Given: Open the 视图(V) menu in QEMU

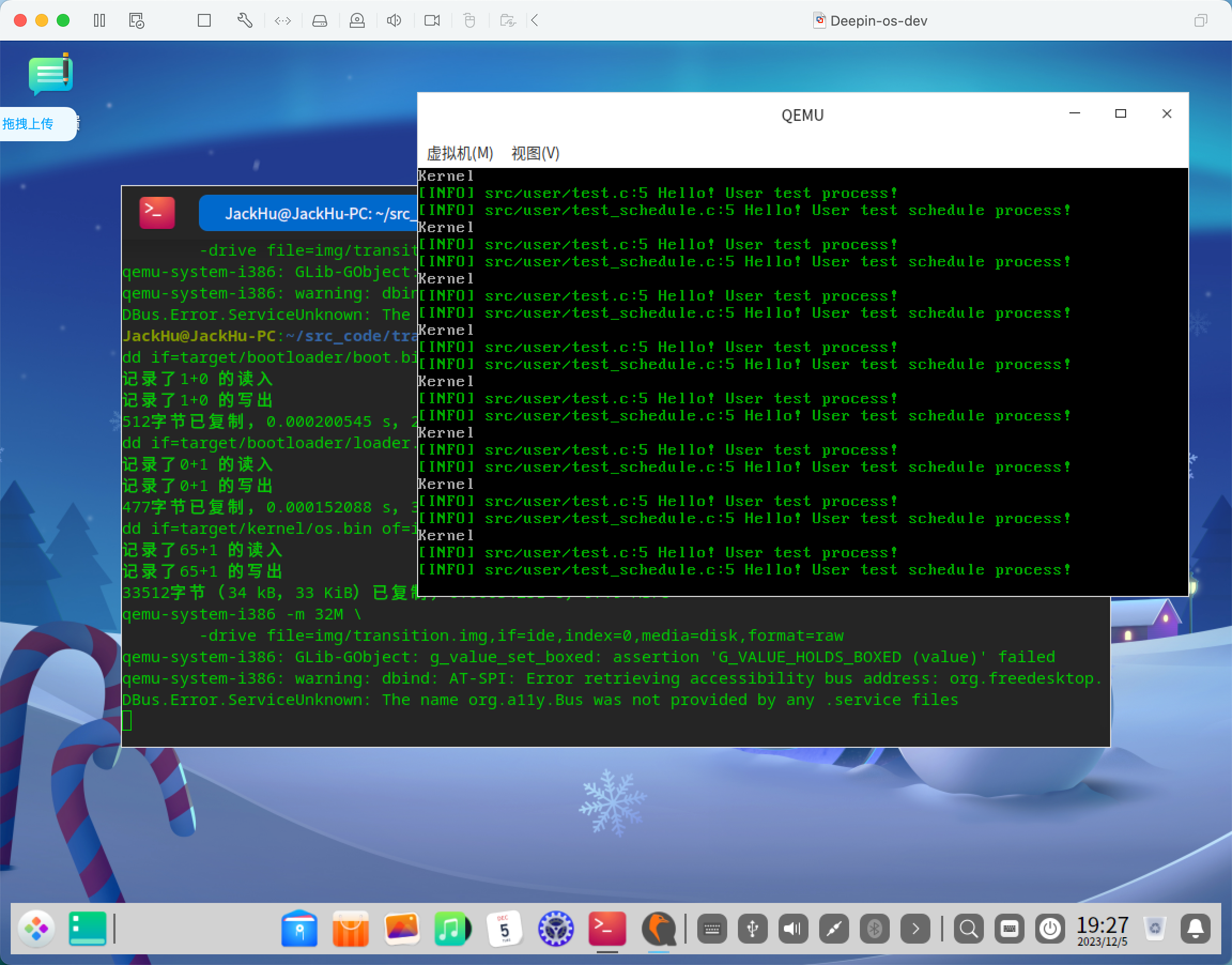Looking at the screenshot, I should pyautogui.click(x=535, y=153).
